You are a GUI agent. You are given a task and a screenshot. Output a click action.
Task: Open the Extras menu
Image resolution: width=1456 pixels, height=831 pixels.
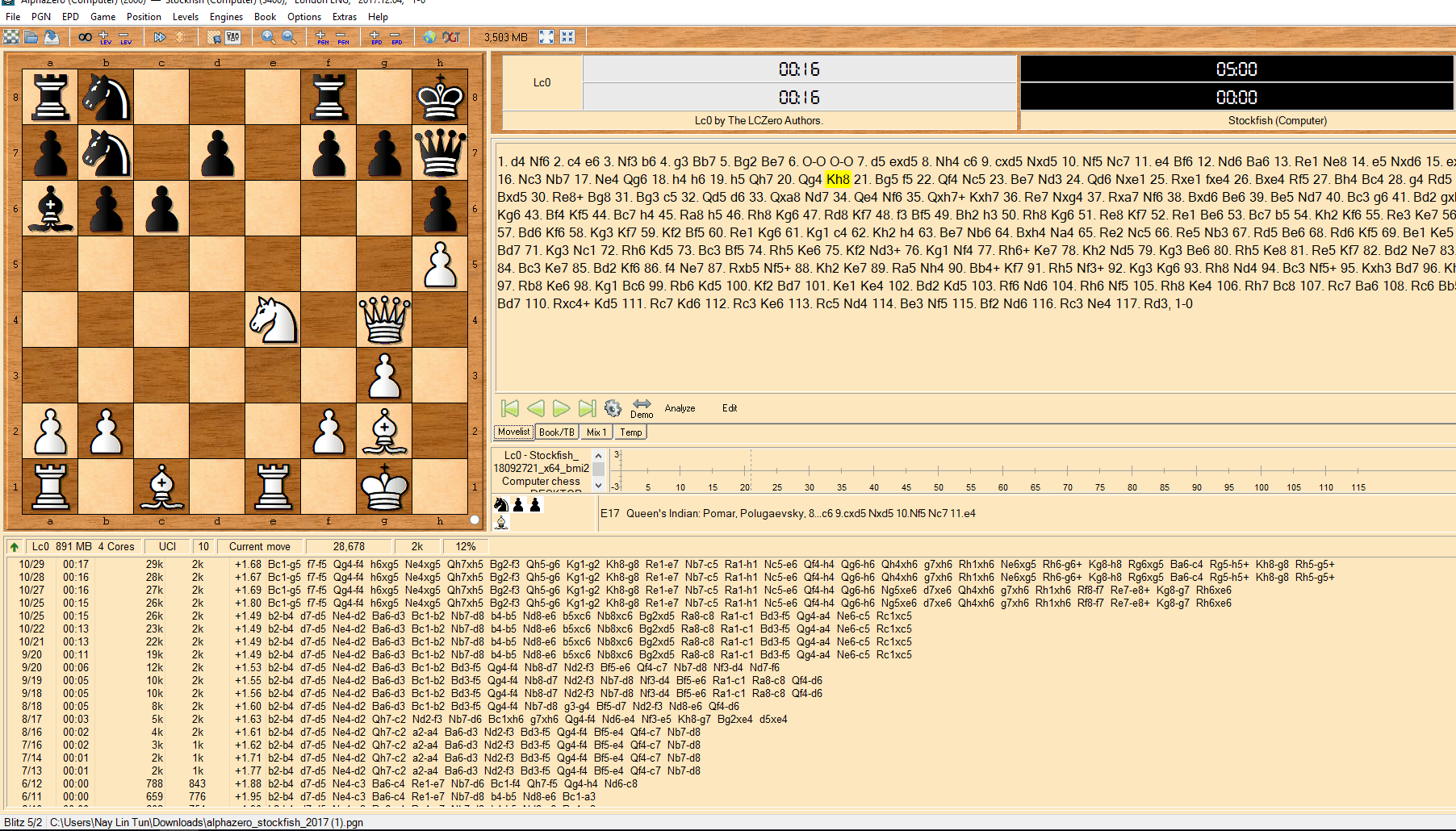[x=345, y=16]
